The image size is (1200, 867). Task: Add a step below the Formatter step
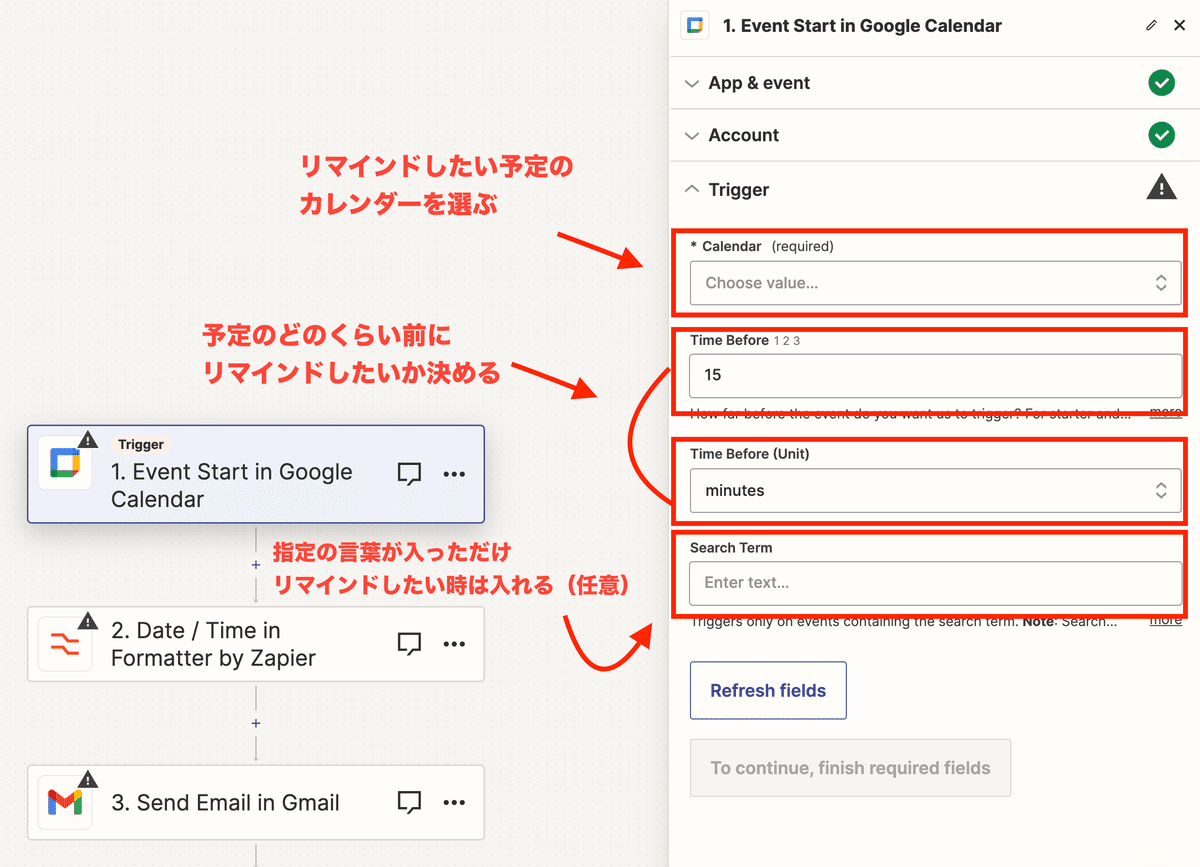(256, 723)
